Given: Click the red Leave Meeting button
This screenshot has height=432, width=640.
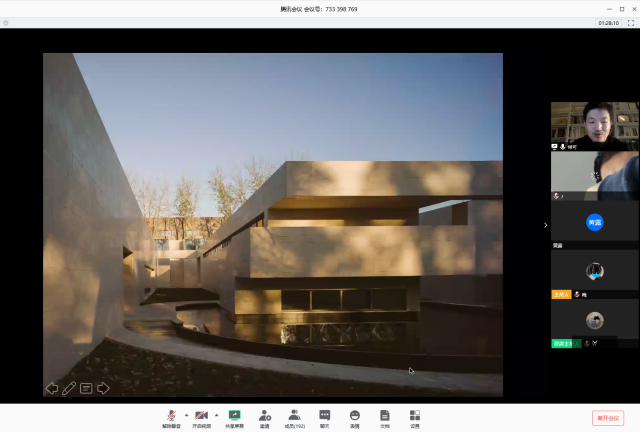Looking at the screenshot, I should 607,418.
